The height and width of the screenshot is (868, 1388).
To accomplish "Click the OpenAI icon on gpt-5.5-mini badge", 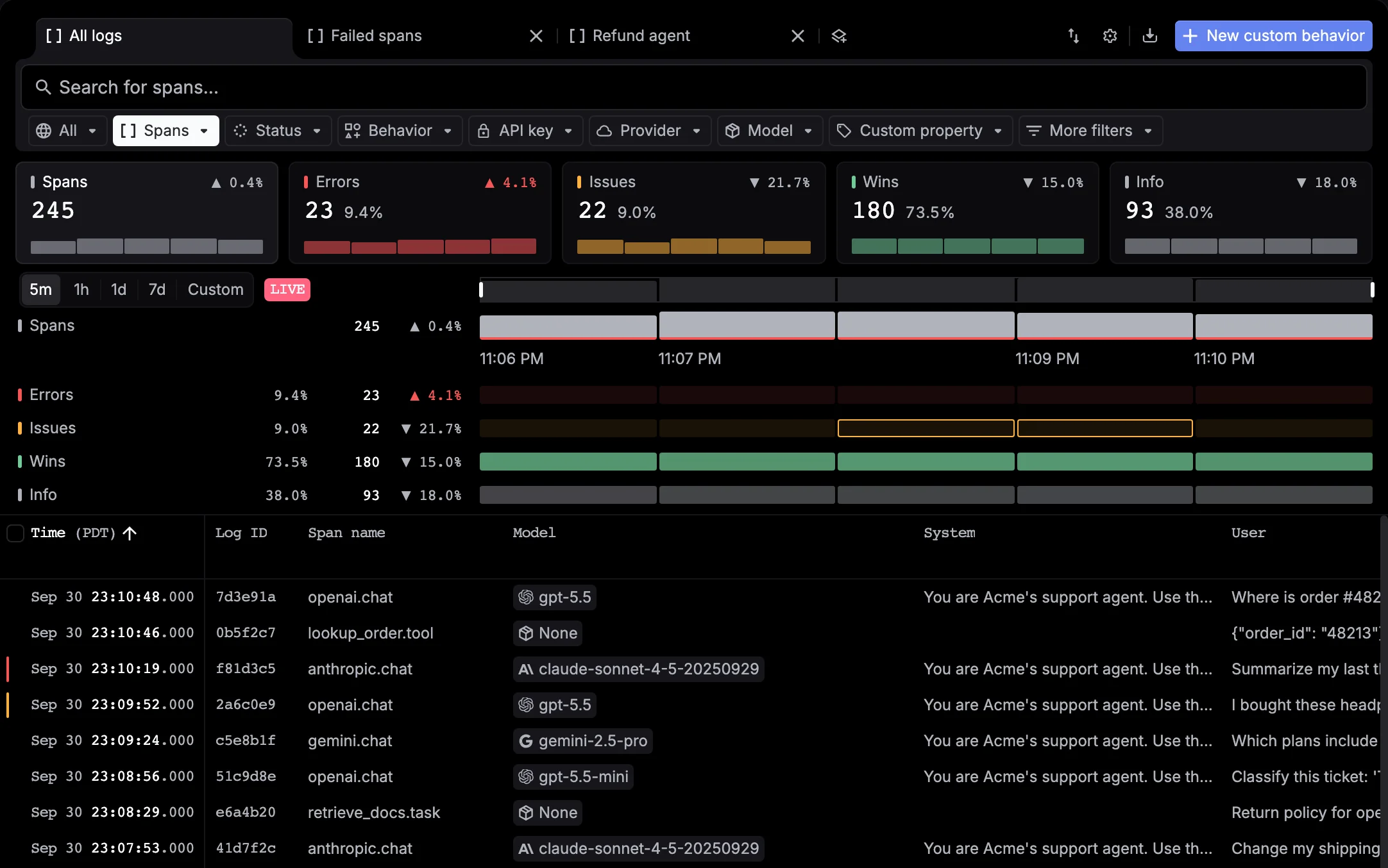I will (x=526, y=777).
